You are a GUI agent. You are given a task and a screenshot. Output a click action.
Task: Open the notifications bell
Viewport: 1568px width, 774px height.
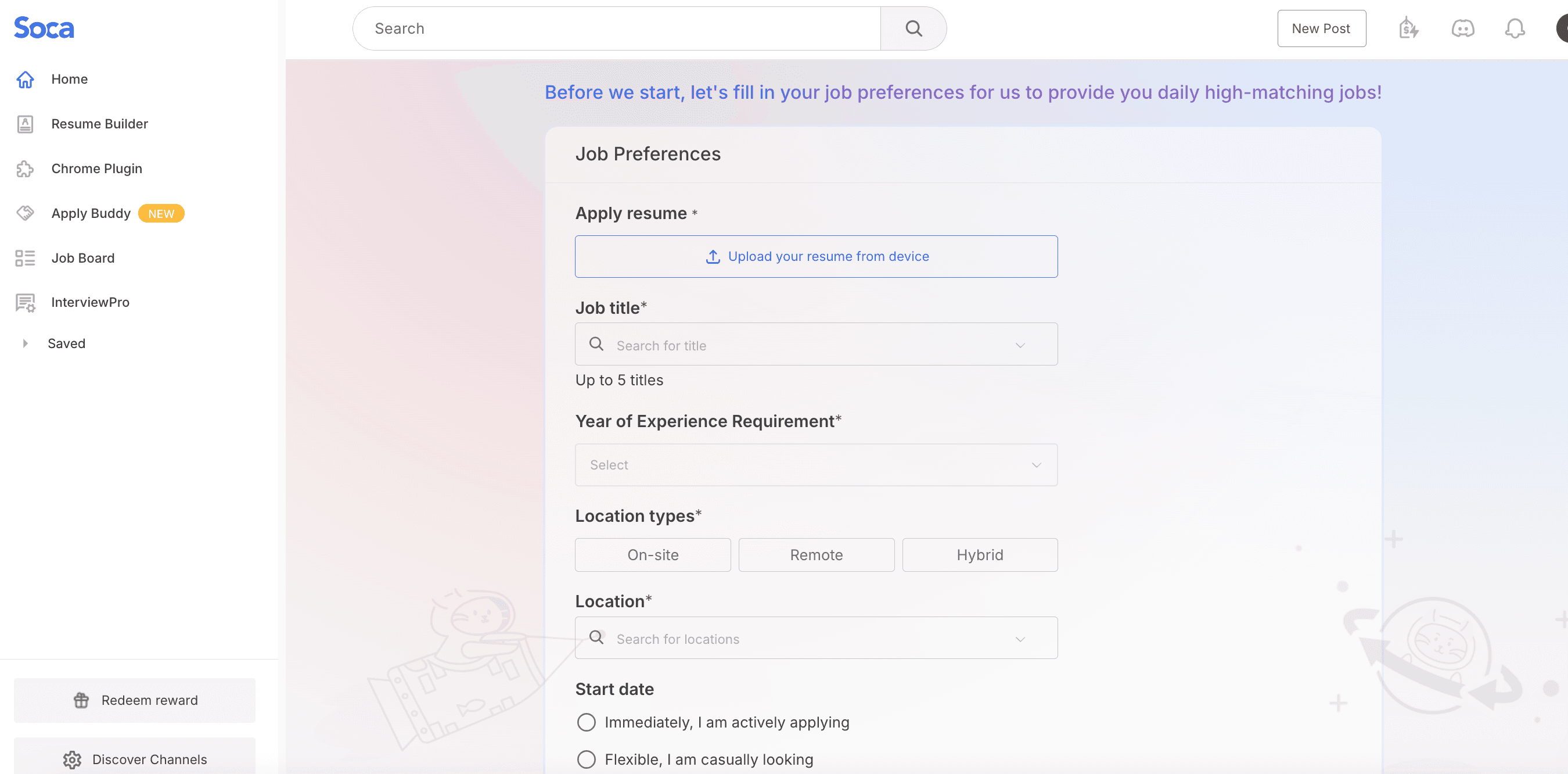click(x=1515, y=28)
